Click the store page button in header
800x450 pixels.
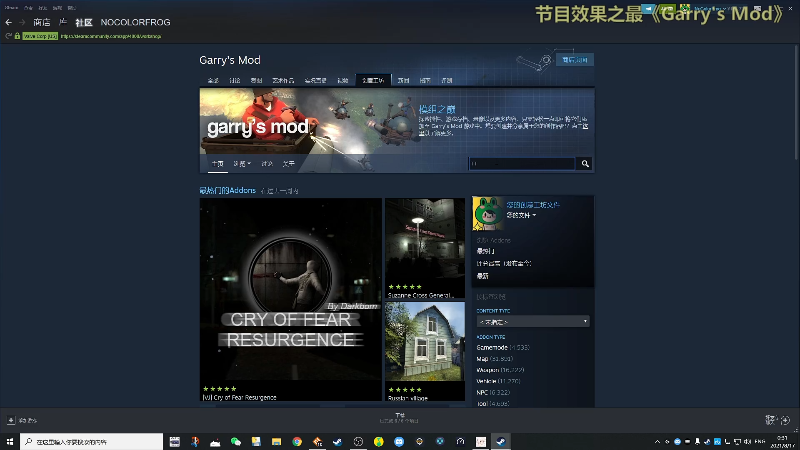click(575, 60)
